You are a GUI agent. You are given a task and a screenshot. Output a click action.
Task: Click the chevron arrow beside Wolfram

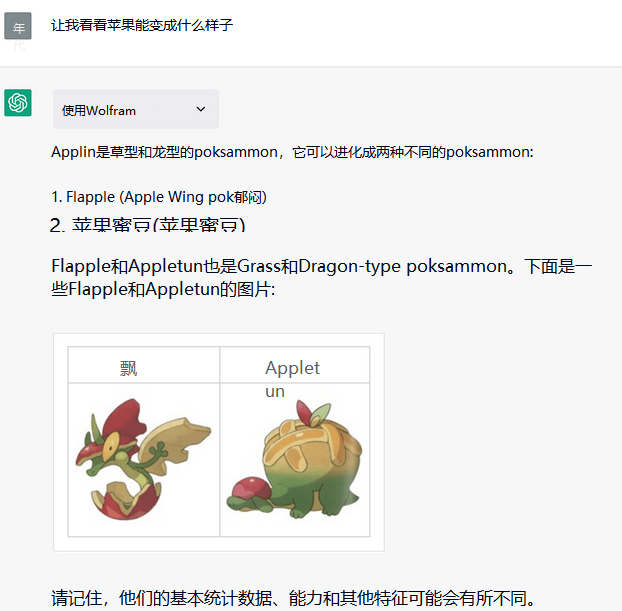201,109
